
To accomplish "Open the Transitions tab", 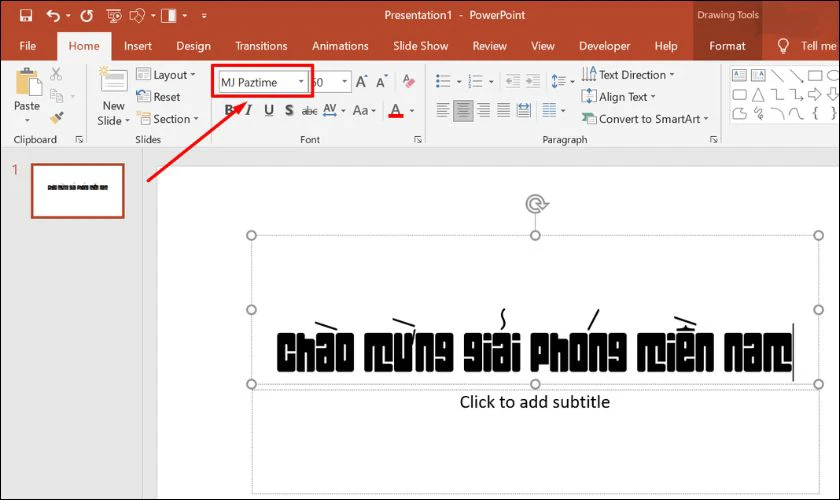I will [261, 46].
